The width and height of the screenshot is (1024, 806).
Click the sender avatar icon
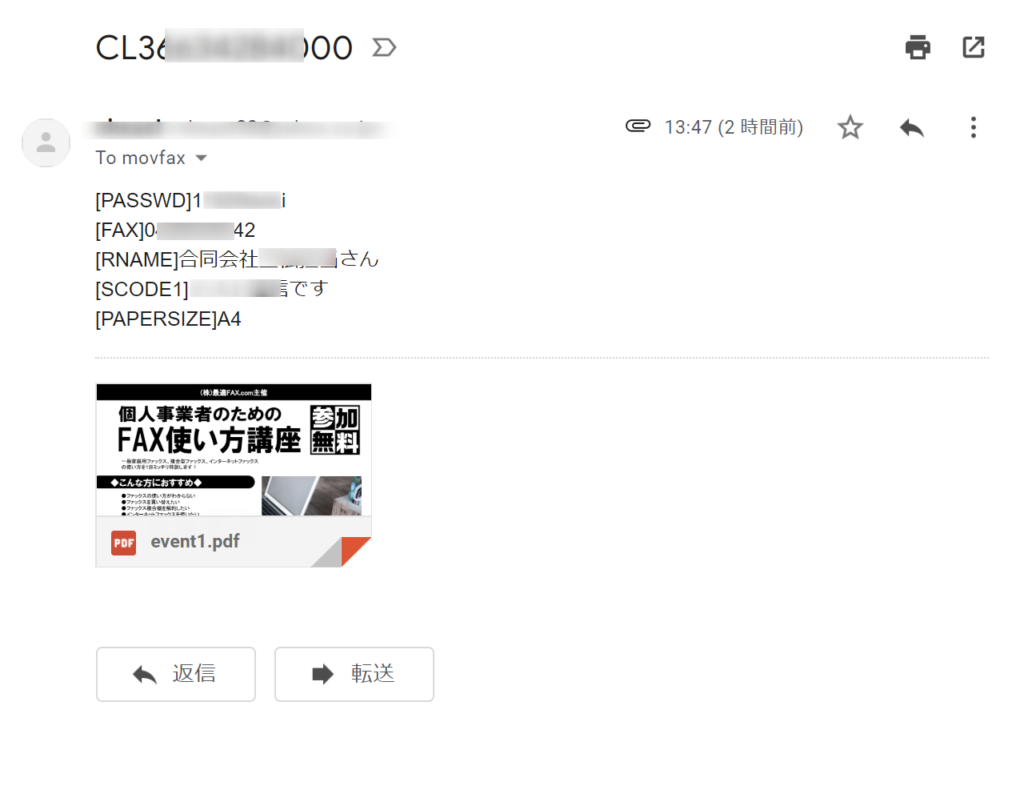click(x=46, y=142)
